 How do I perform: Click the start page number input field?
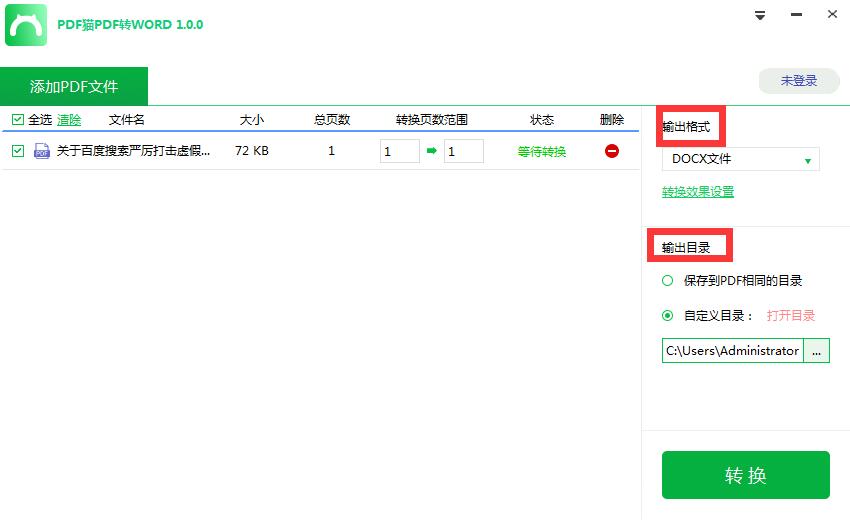click(399, 151)
